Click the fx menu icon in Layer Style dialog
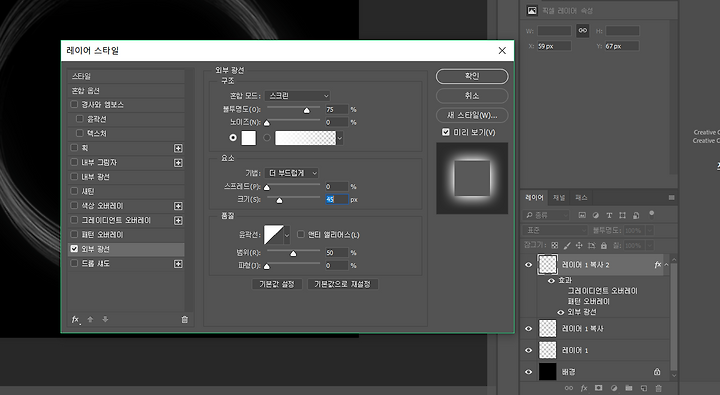The width and height of the screenshot is (720, 395). click(75, 319)
